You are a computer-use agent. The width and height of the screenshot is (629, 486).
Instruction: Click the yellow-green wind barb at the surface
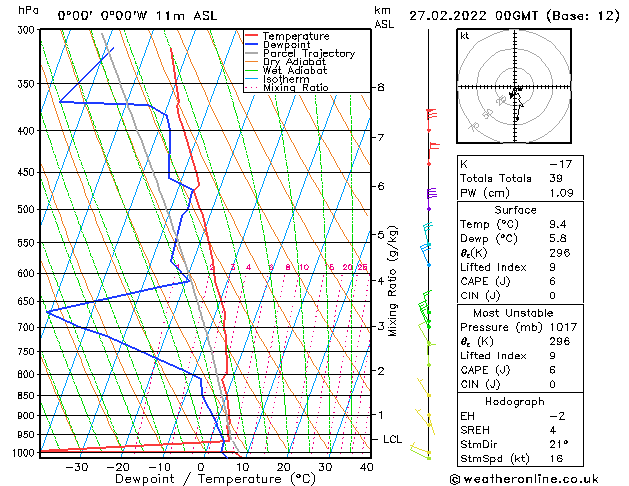click(x=420, y=451)
